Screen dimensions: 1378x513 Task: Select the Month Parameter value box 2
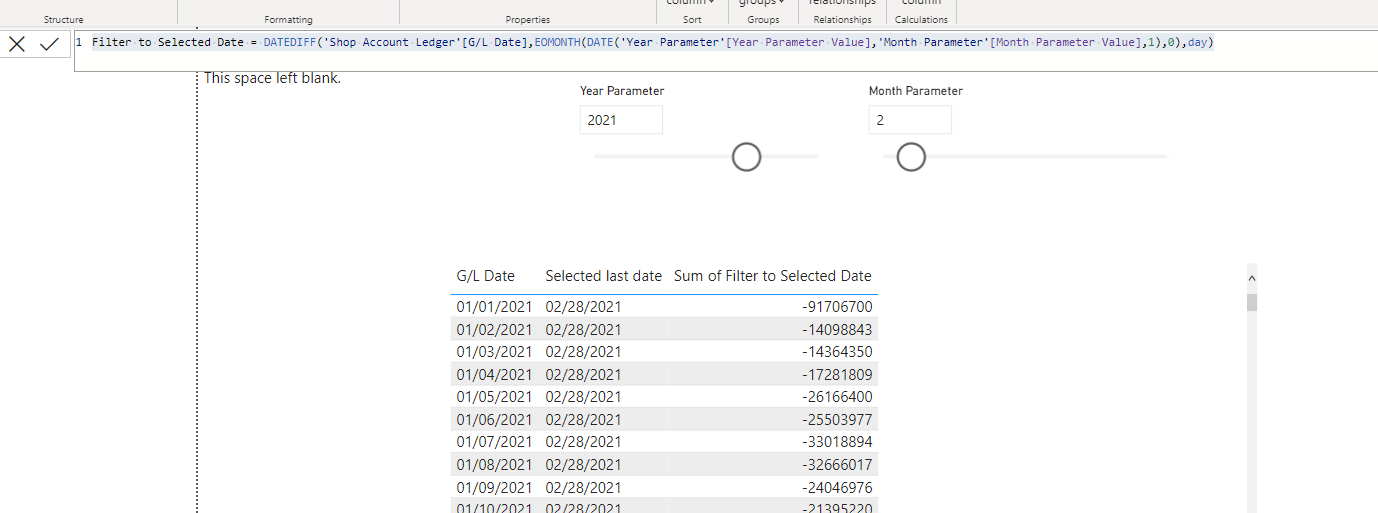(x=910, y=120)
